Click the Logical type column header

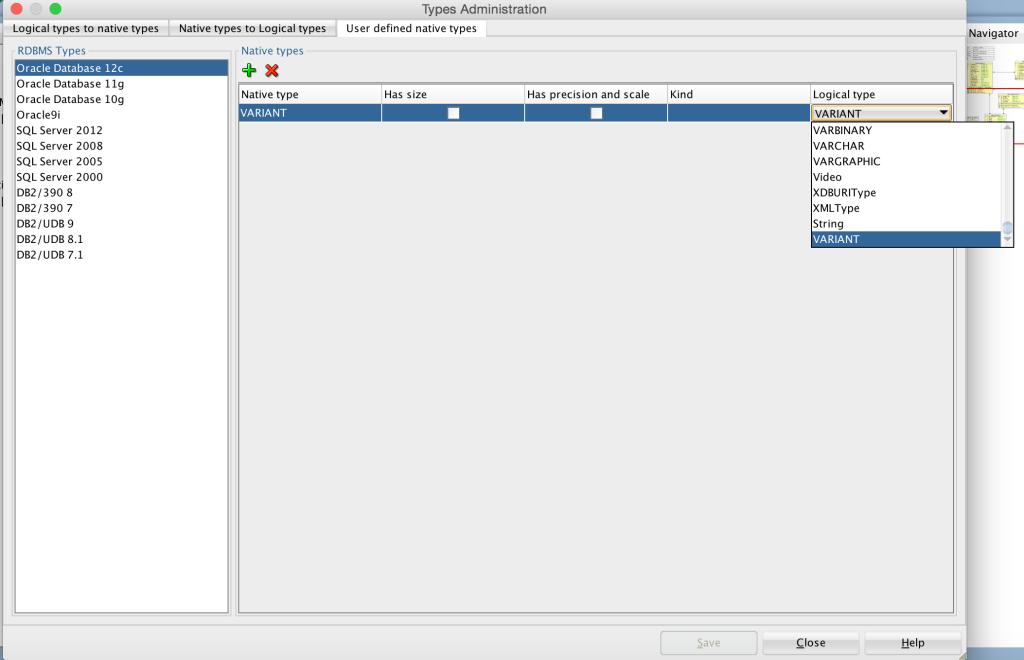click(882, 94)
